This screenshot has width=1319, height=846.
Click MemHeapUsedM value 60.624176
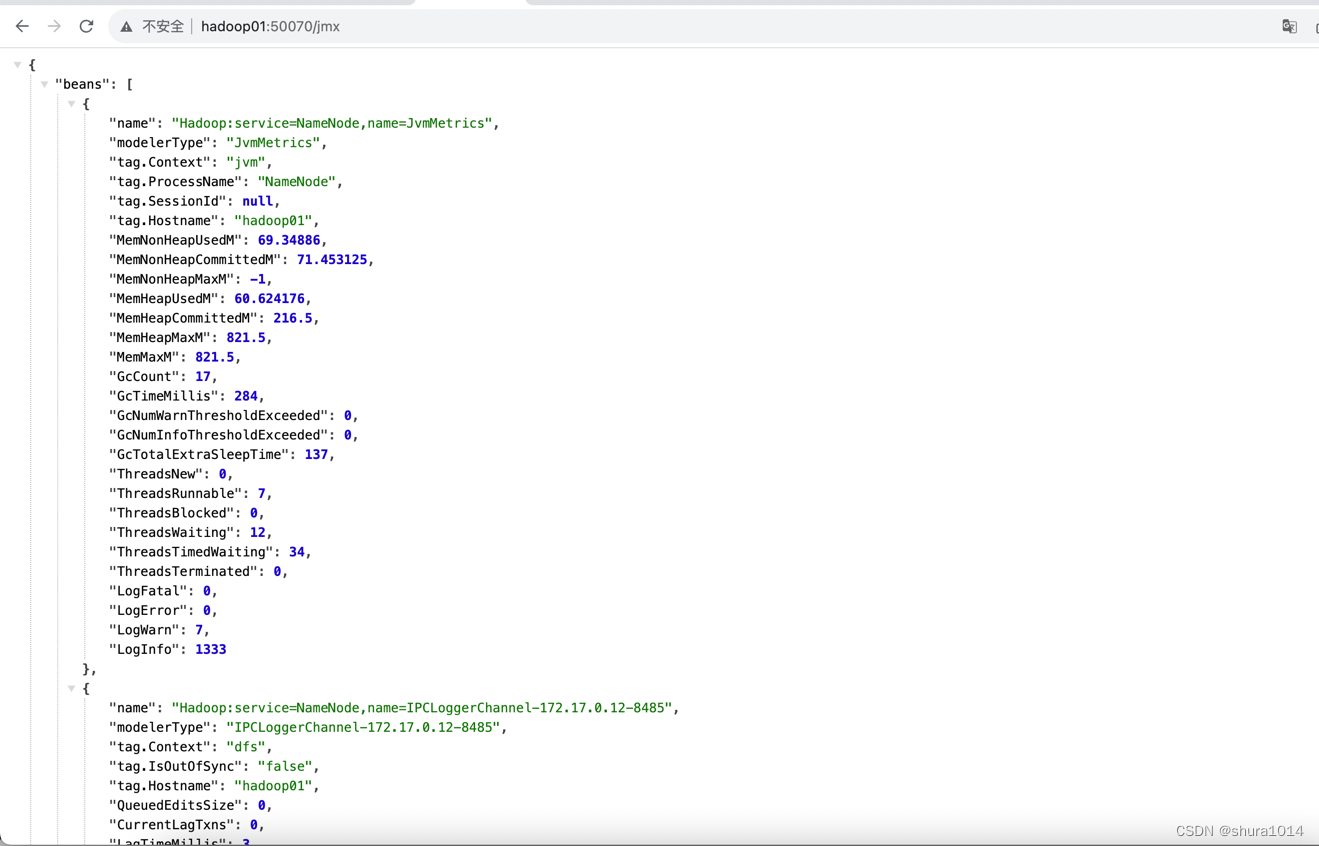269,299
